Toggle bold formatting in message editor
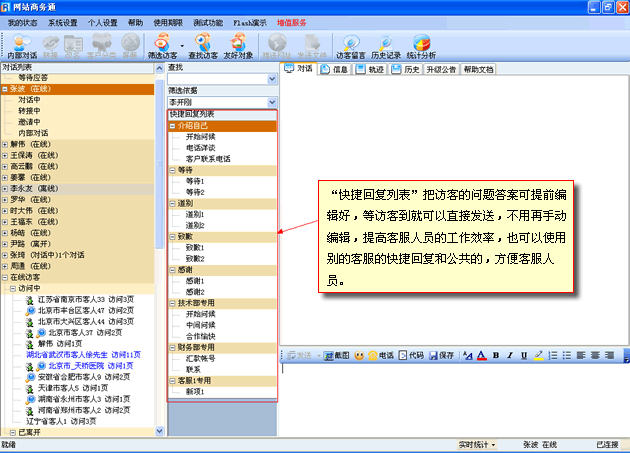Screen dimensions: 630x453 point(496,355)
